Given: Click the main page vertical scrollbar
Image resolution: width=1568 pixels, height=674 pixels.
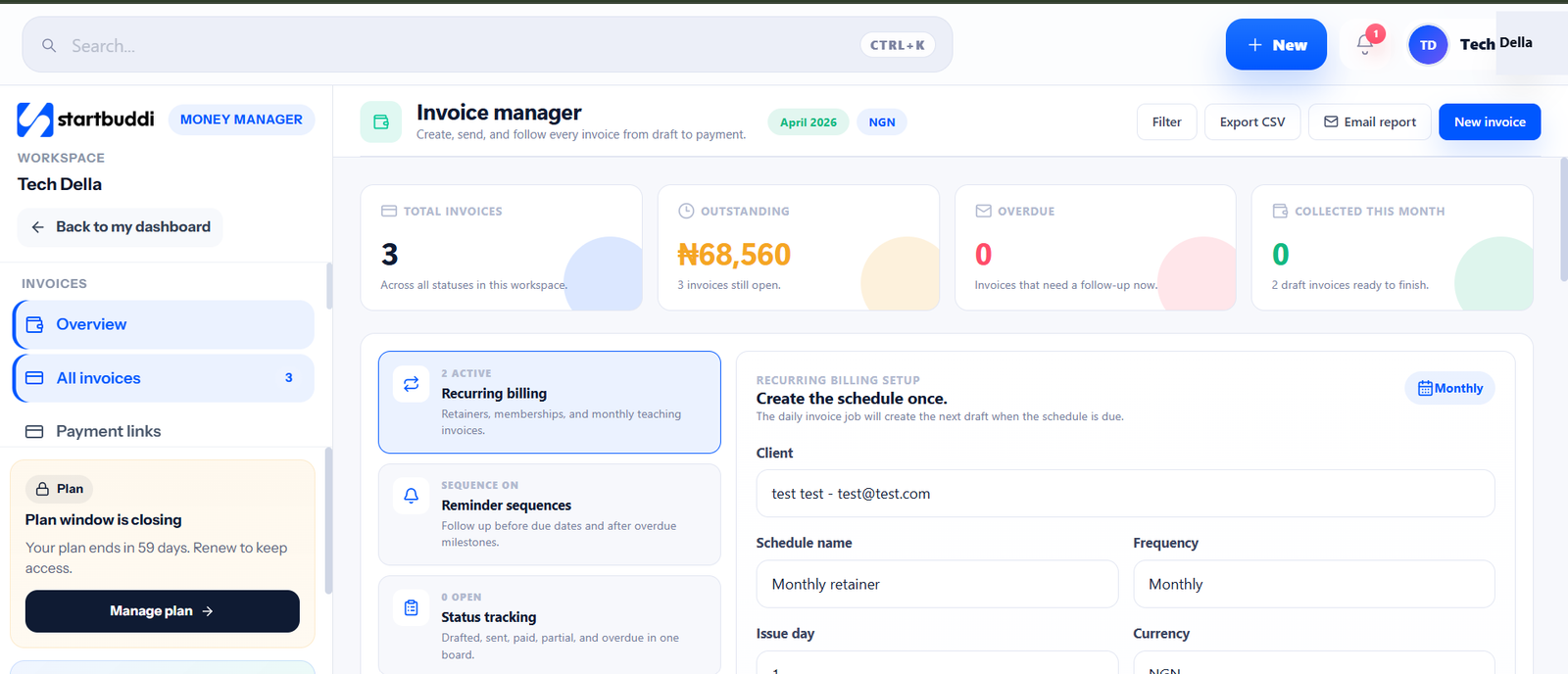Looking at the screenshot, I should (x=1563, y=220).
